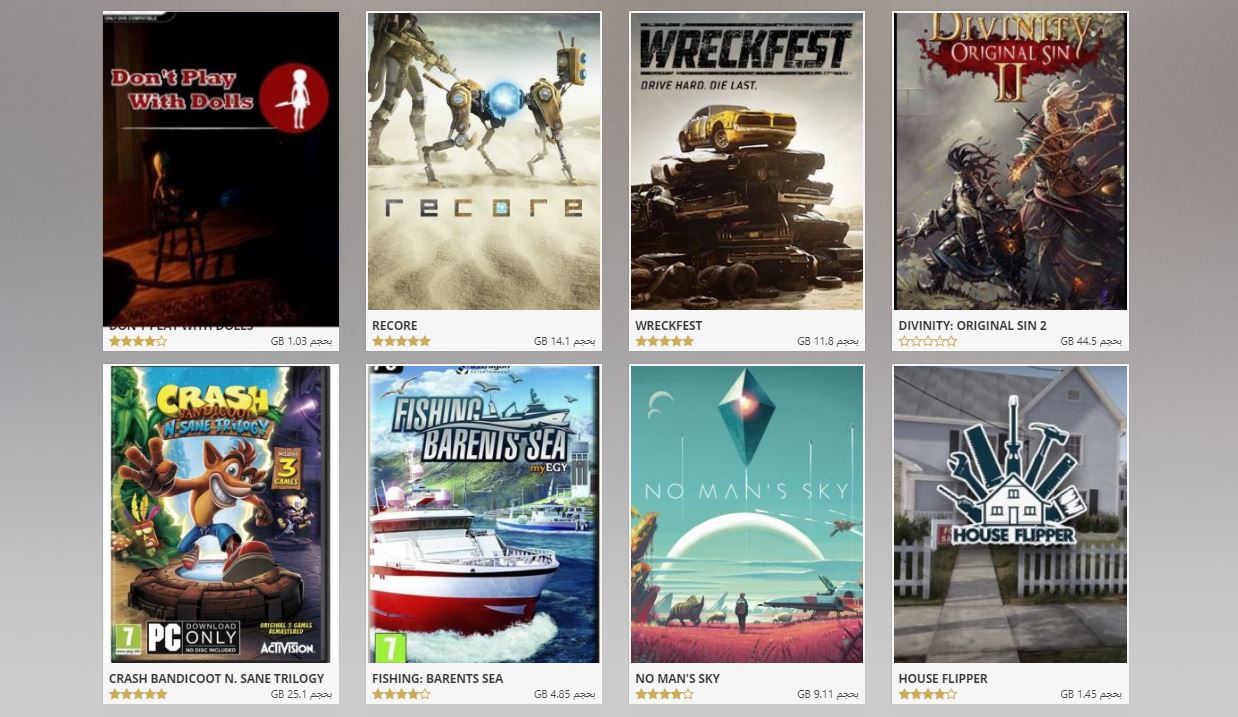Click the star rating under Recore
This screenshot has height=717, width=1238.
click(x=401, y=341)
